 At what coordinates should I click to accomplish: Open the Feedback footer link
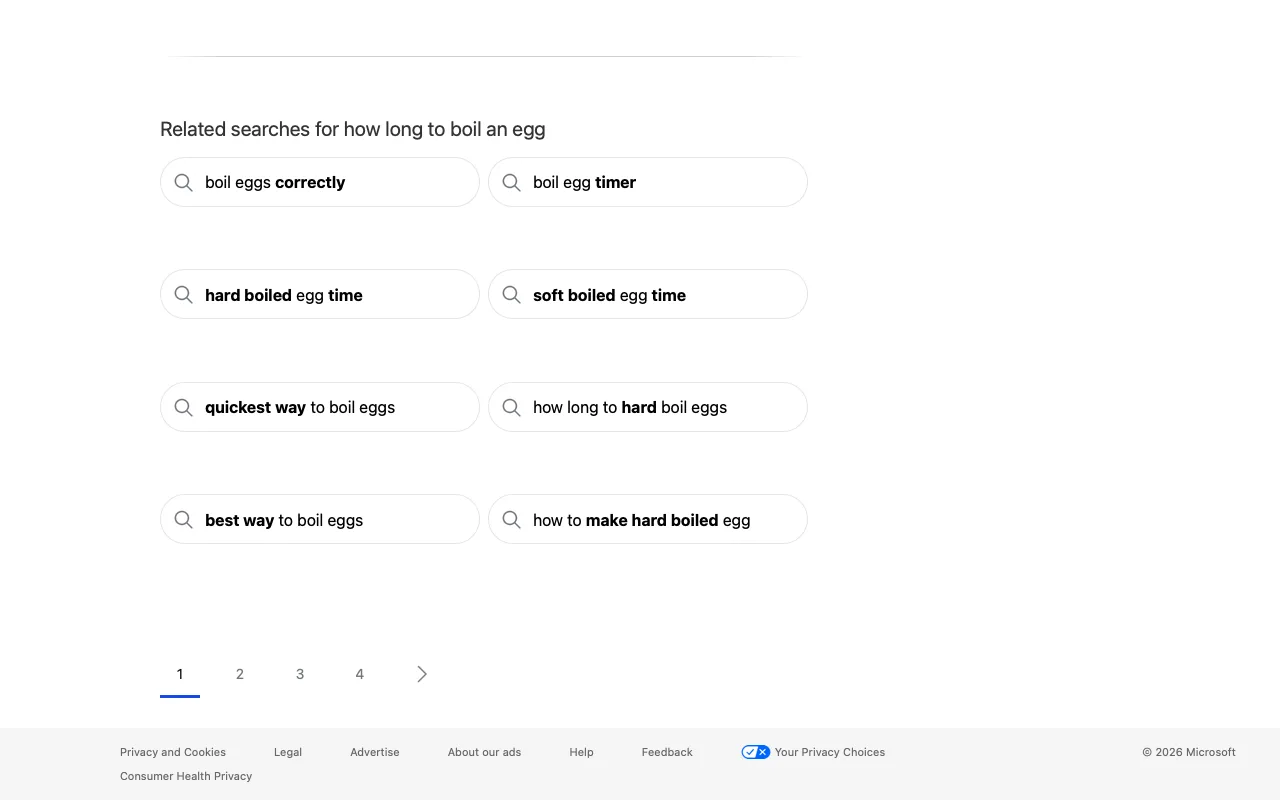[x=667, y=752]
